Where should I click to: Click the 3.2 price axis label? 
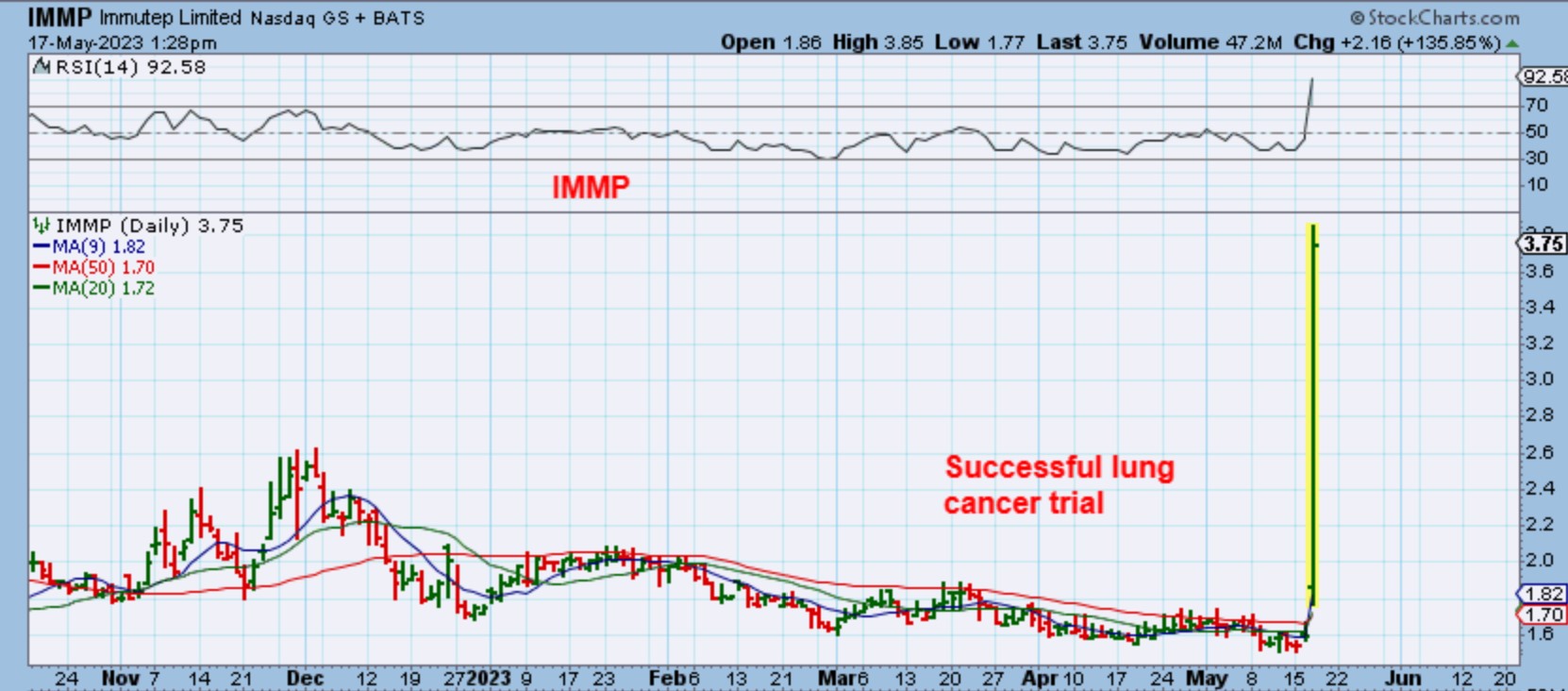coord(1540,343)
